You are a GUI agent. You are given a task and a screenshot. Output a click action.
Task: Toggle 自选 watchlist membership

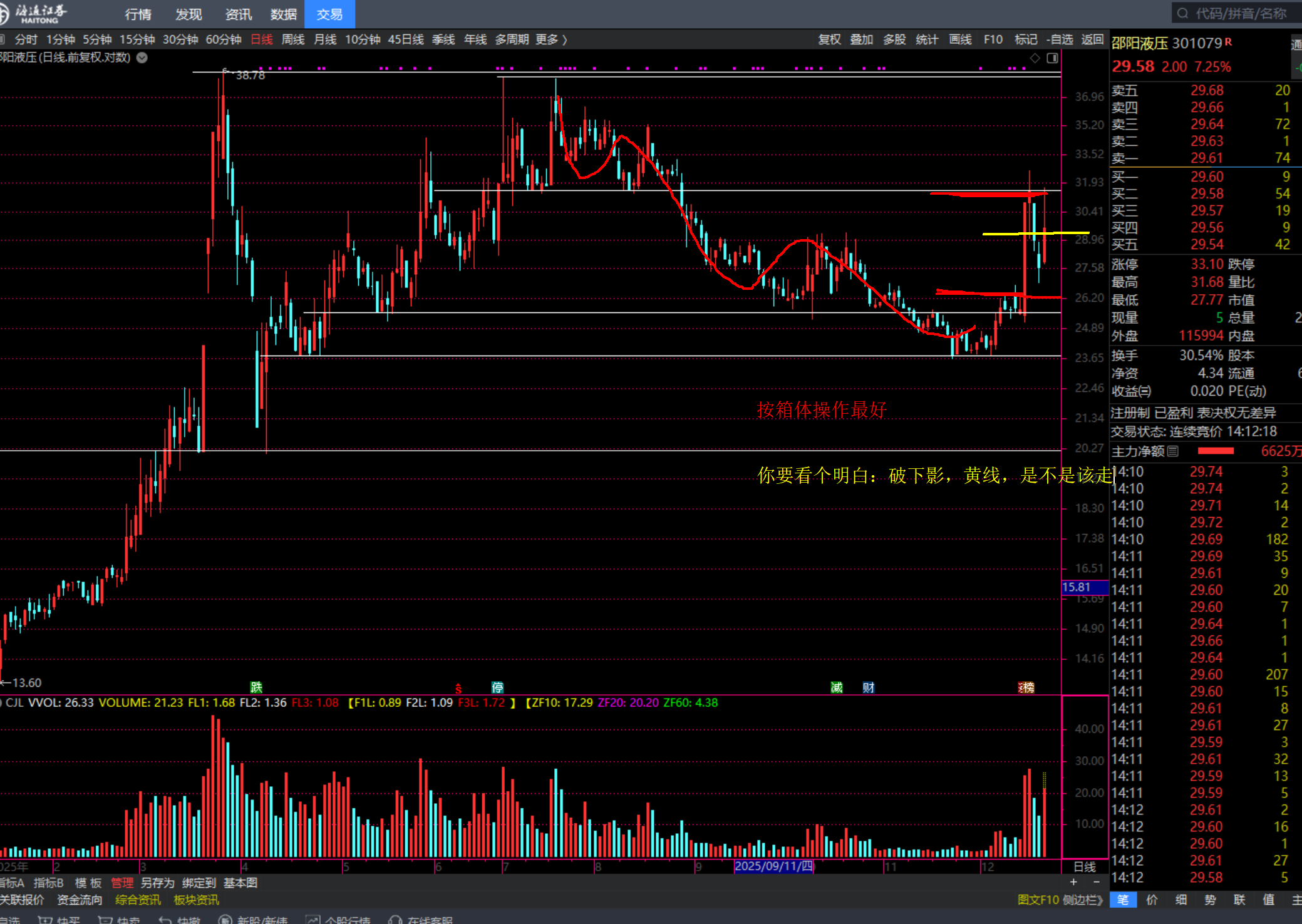pyautogui.click(x=1060, y=39)
